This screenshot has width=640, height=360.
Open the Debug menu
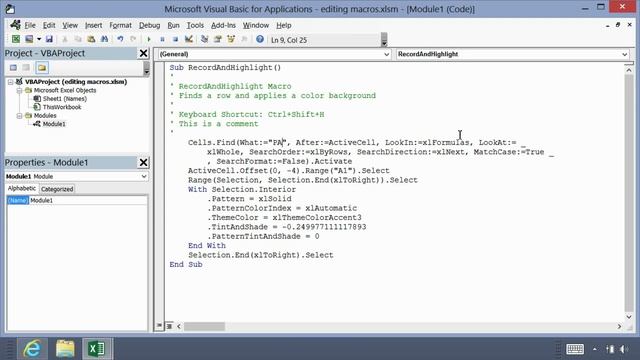tap(149, 25)
